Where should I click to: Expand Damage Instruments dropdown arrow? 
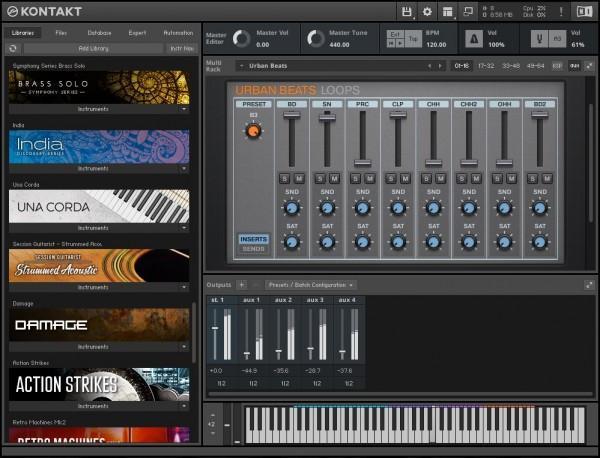point(184,347)
